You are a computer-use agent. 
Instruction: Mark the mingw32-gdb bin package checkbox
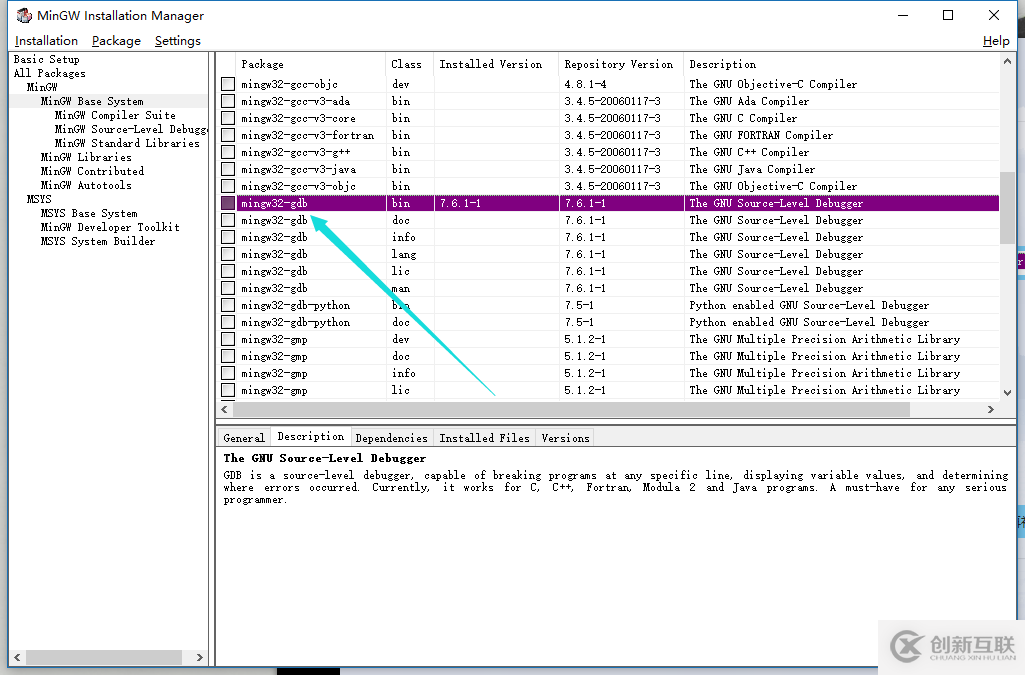point(228,203)
